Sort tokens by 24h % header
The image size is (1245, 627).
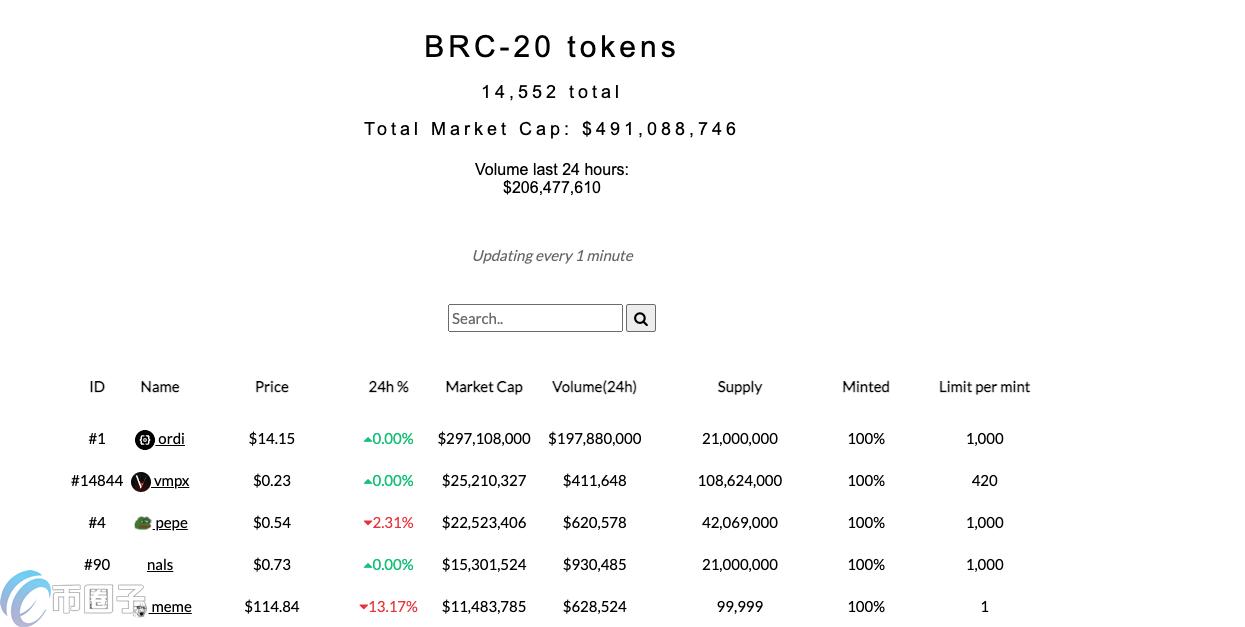(x=389, y=387)
